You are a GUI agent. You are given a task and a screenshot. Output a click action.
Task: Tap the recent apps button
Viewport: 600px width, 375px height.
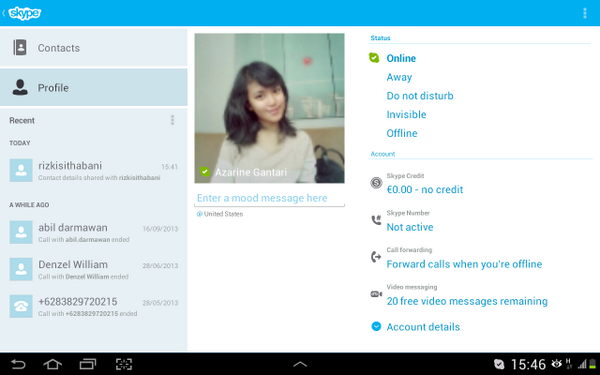pos(88,364)
